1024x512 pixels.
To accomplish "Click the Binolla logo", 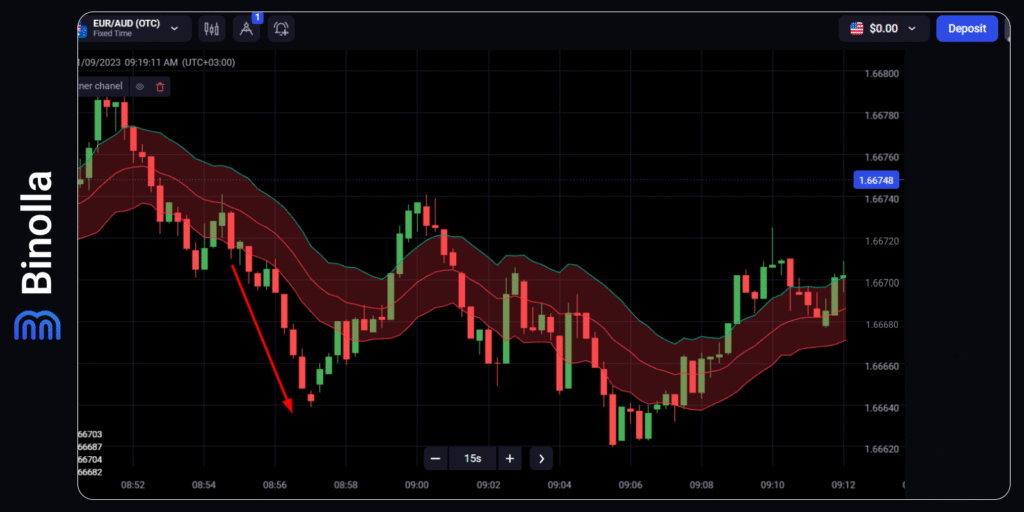I will [x=37, y=255].
